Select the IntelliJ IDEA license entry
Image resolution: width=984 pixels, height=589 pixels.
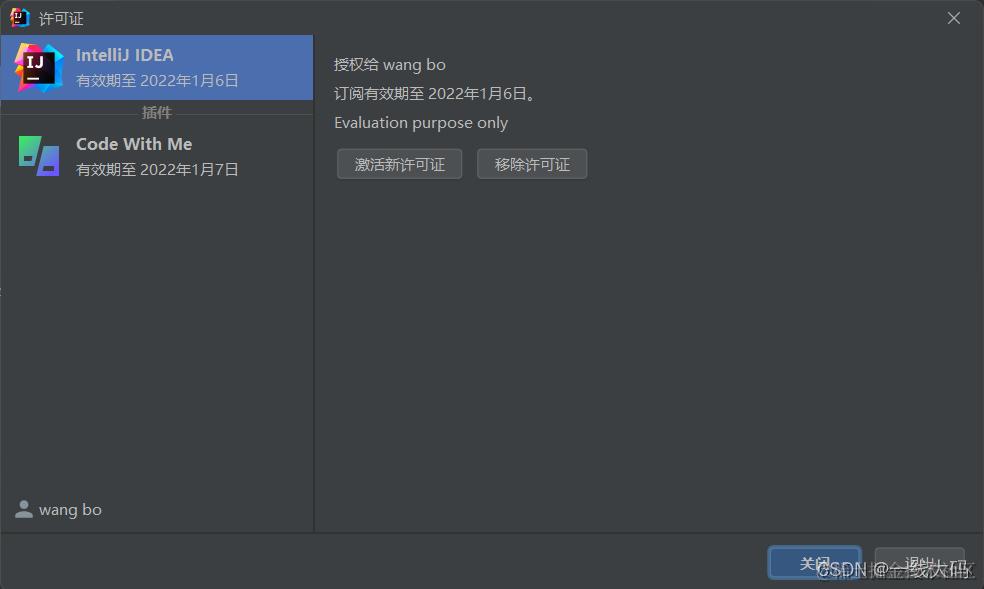[157, 68]
